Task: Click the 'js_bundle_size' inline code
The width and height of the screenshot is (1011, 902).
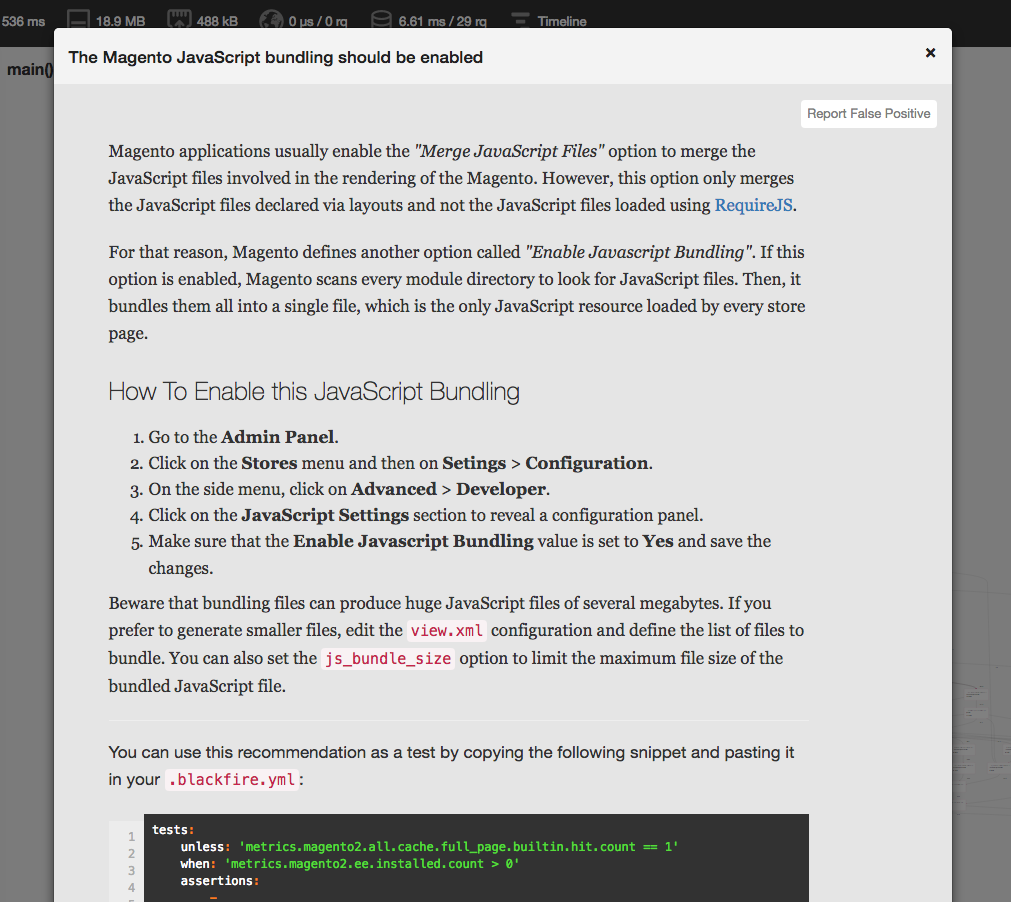Action: [388, 658]
